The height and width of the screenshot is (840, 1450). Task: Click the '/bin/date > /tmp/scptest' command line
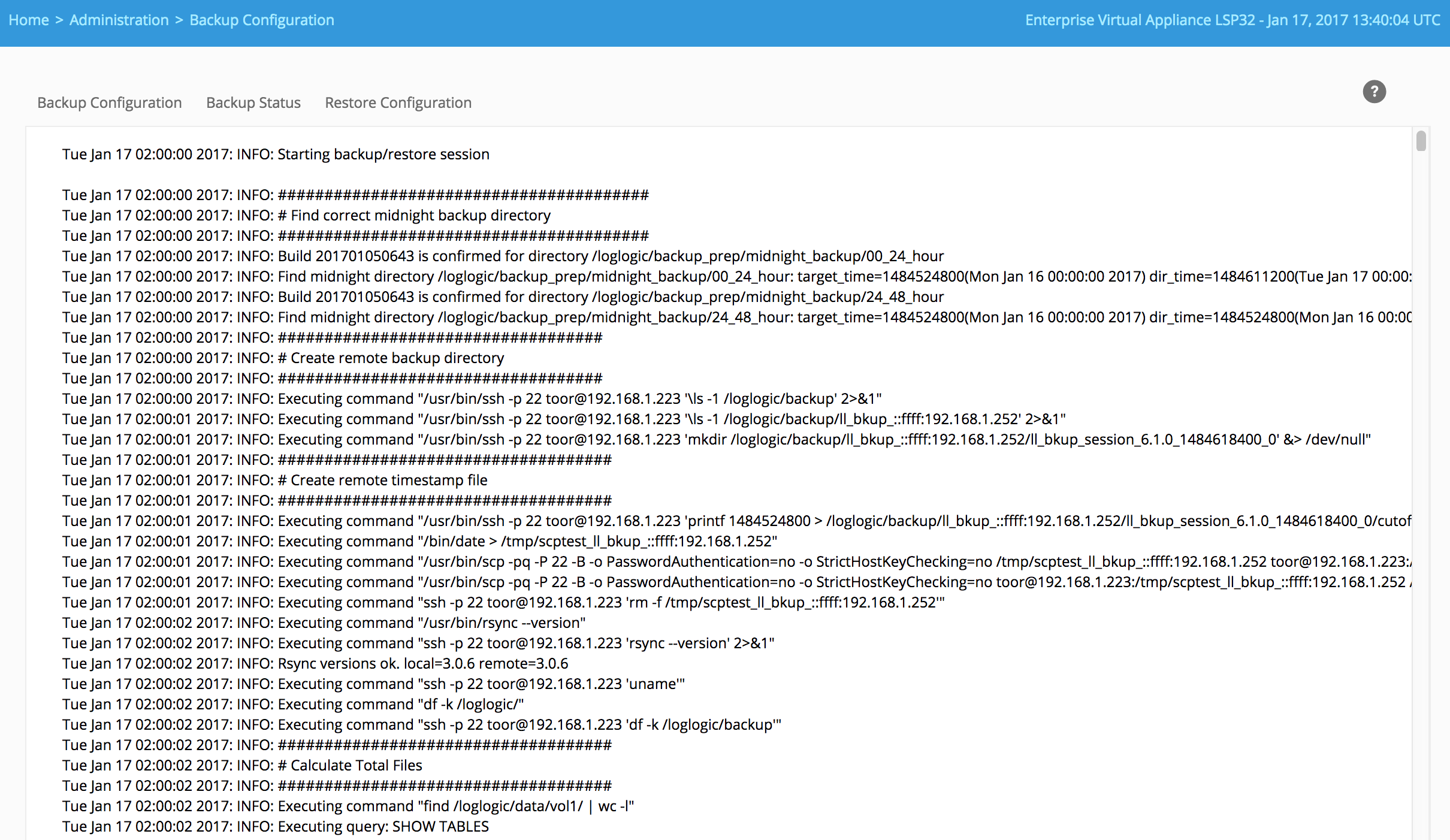[x=419, y=541]
